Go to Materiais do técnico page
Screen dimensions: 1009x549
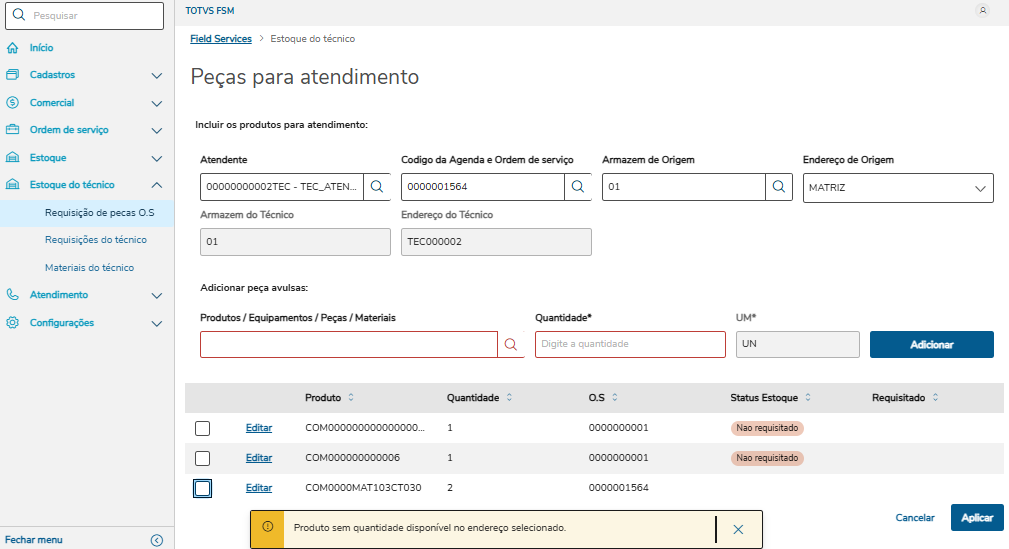coord(89,268)
